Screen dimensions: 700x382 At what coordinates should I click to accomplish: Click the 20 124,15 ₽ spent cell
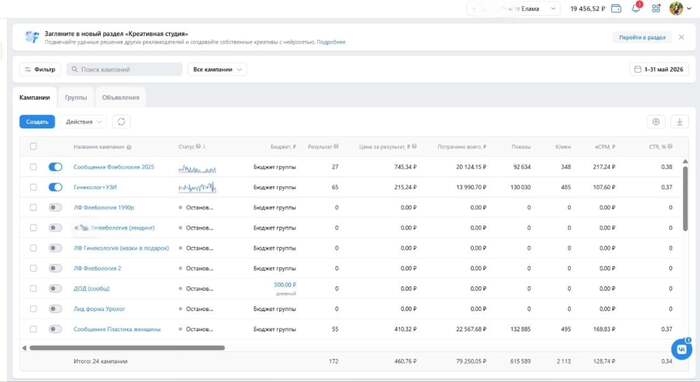471,167
